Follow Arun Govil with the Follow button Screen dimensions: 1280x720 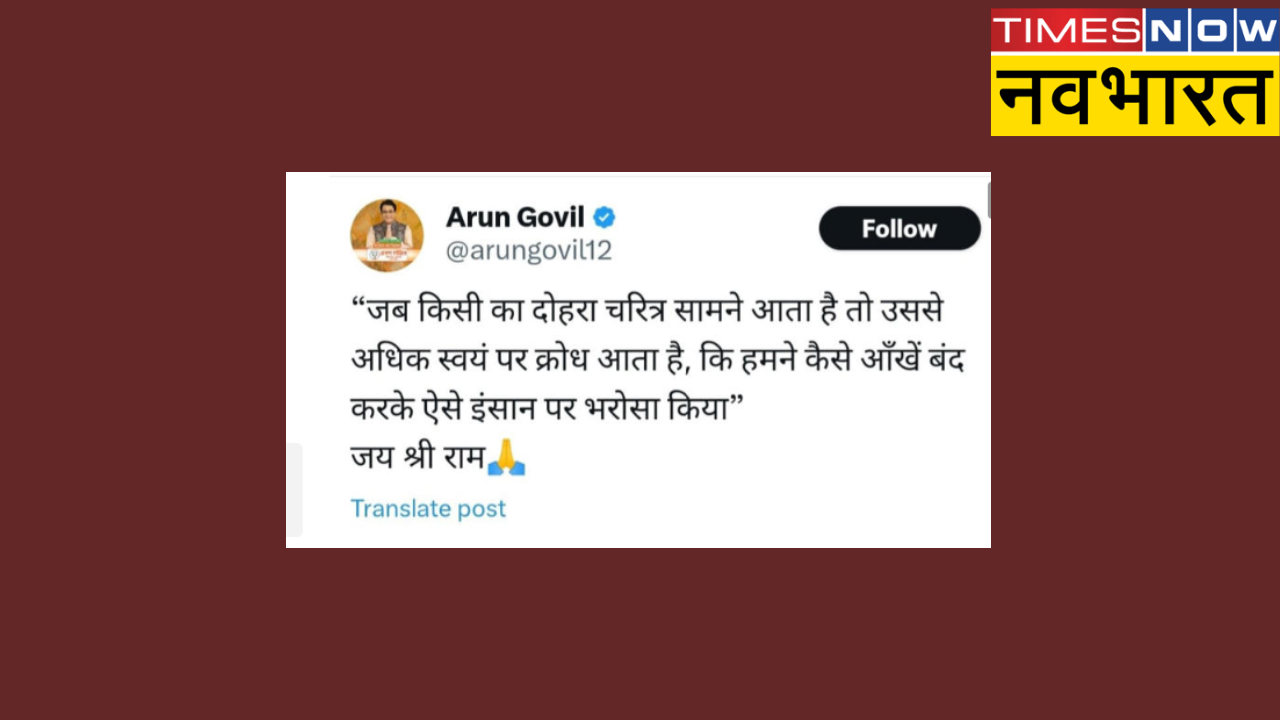click(899, 229)
